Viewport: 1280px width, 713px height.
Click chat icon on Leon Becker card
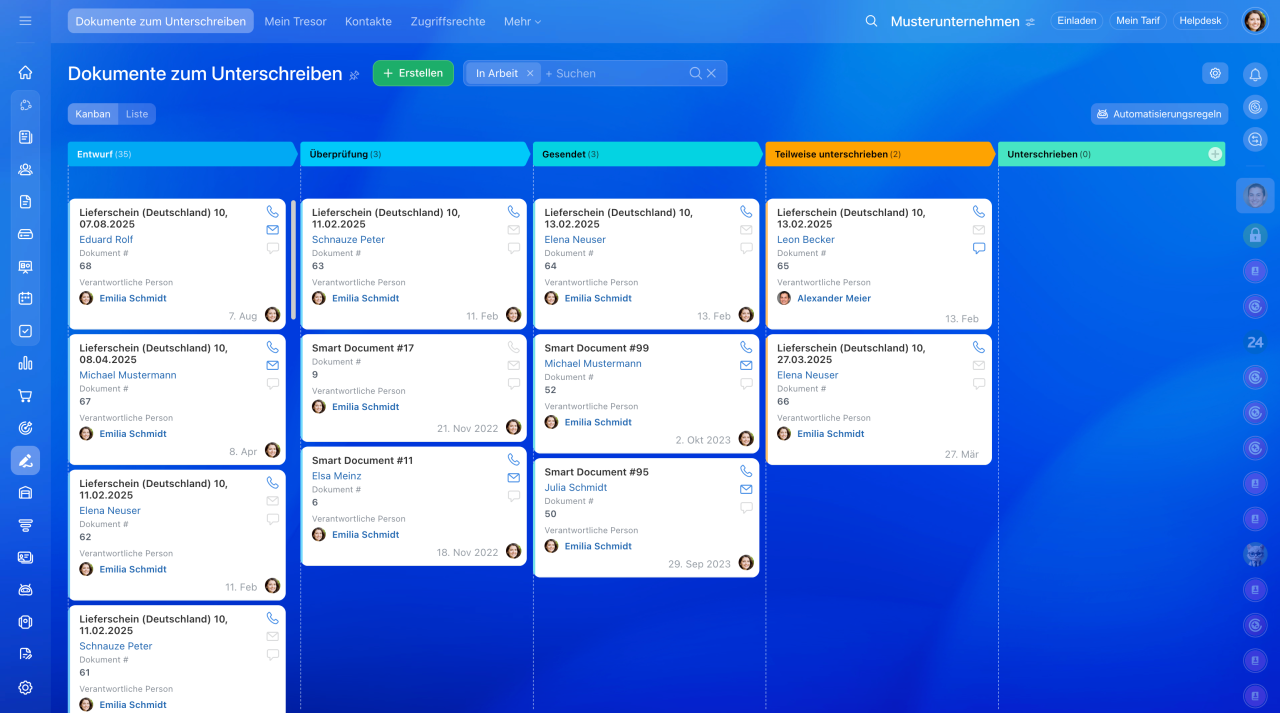(x=979, y=248)
